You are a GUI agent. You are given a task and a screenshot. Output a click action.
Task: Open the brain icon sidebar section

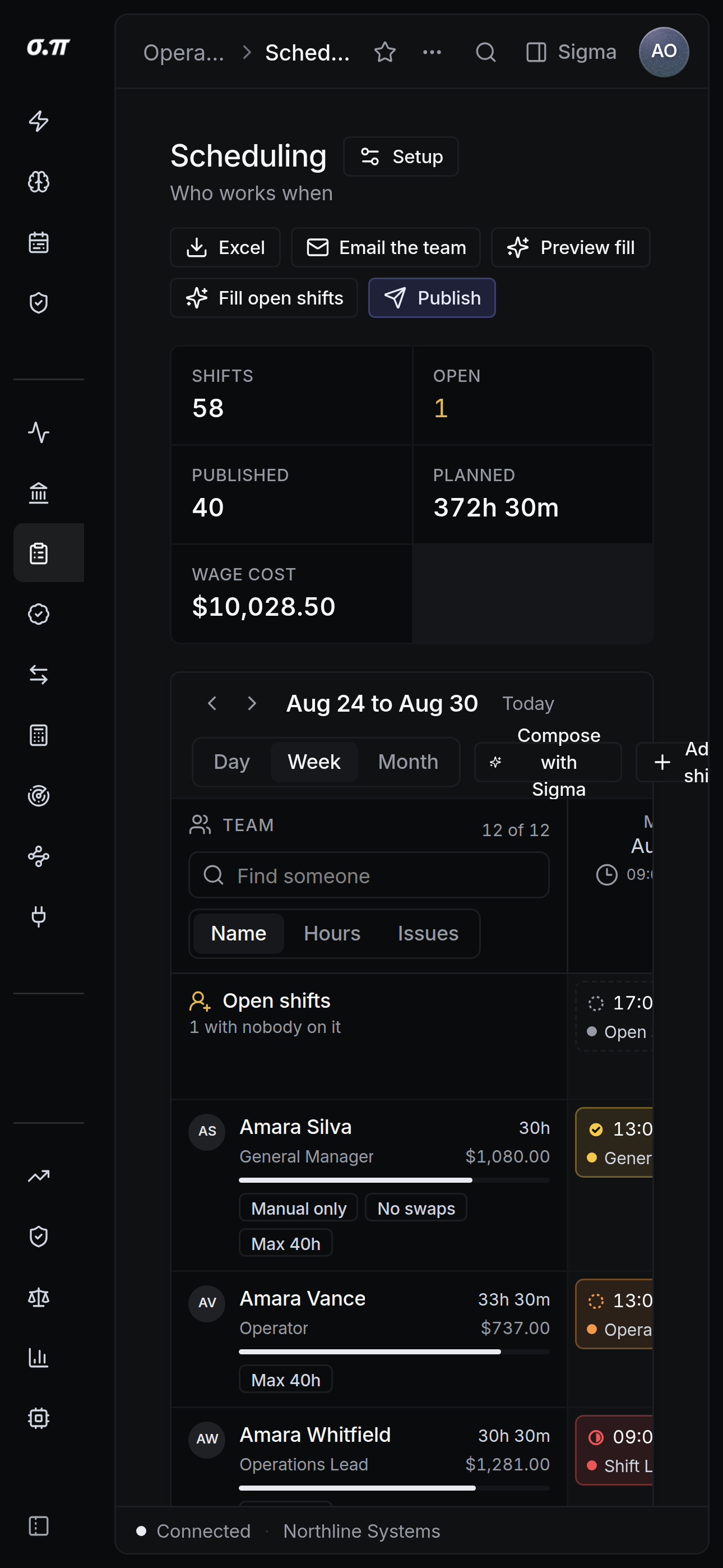(x=39, y=181)
